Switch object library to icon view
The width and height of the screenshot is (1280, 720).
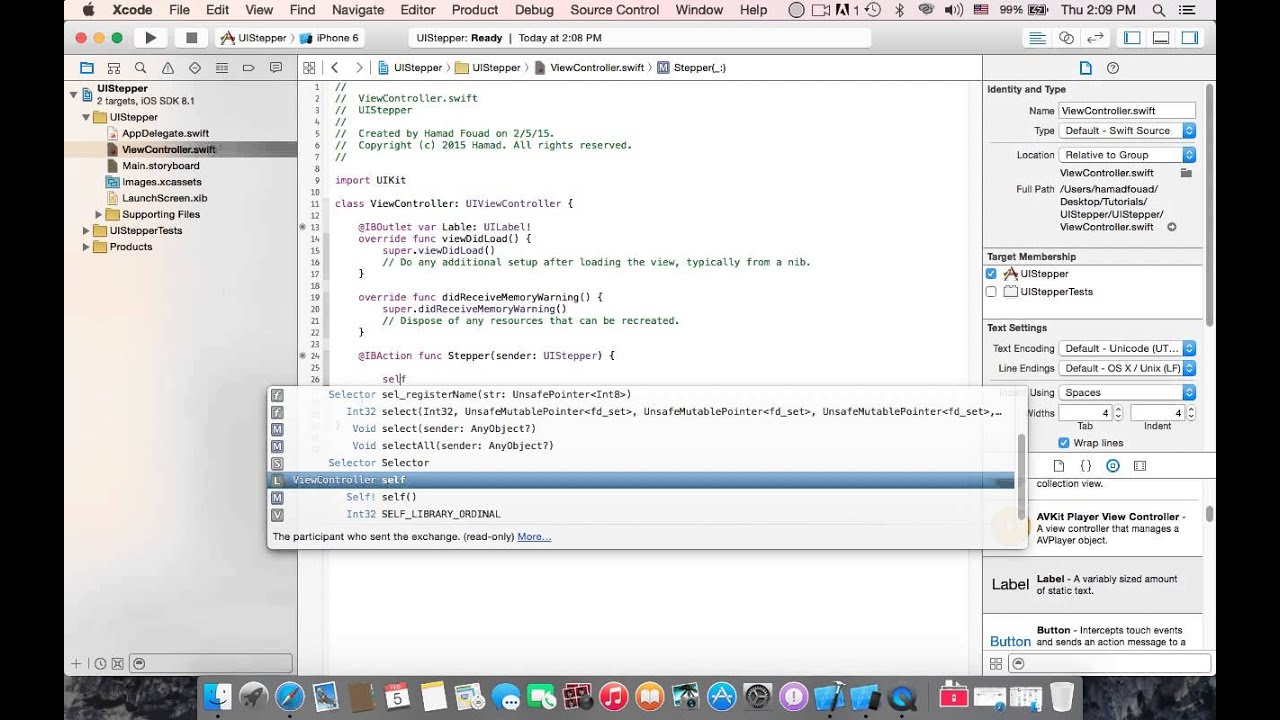[x=995, y=663]
